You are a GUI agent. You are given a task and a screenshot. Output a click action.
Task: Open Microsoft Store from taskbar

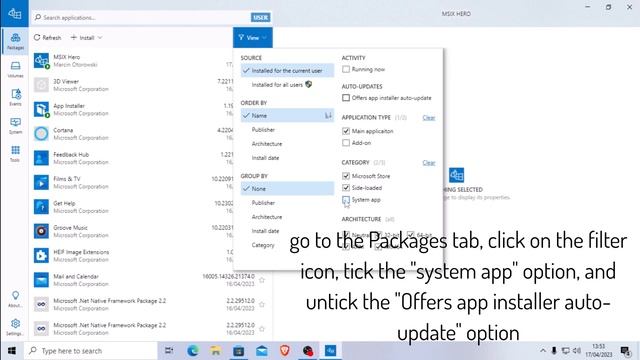coord(238,351)
